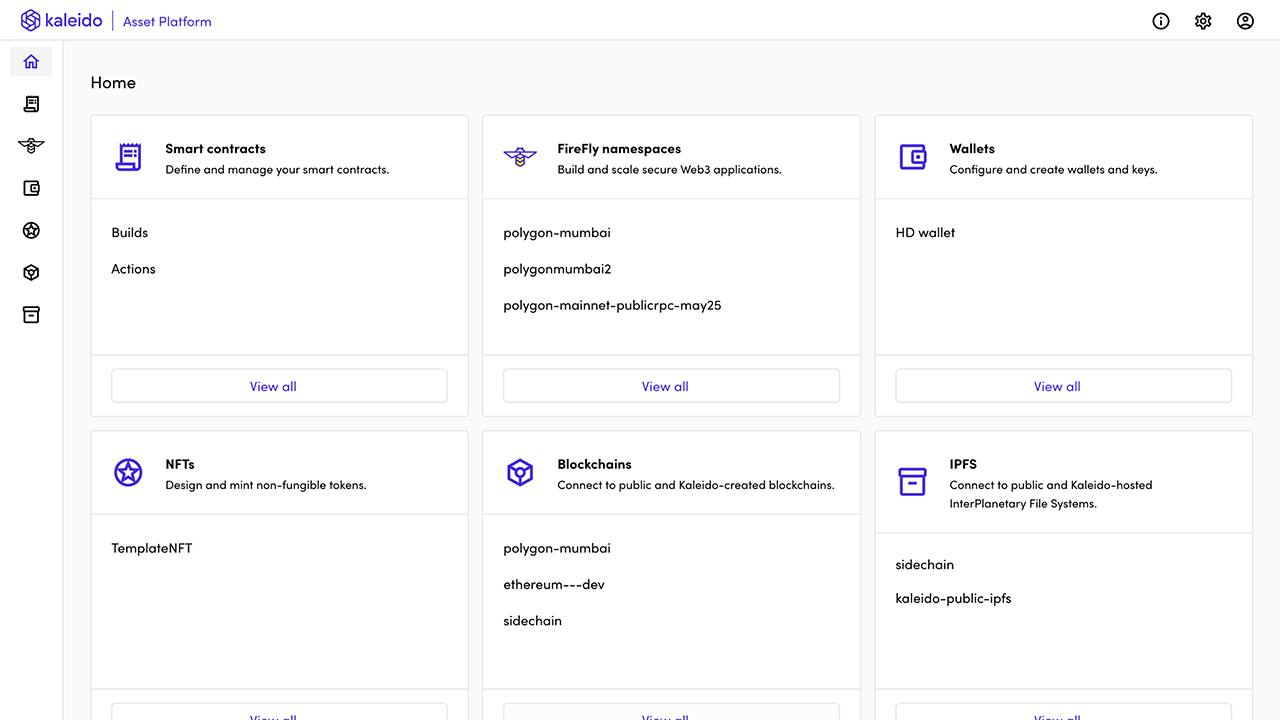This screenshot has height=720, width=1280.
Task: Open the Builds link
Action: pyautogui.click(x=130, y=233)
